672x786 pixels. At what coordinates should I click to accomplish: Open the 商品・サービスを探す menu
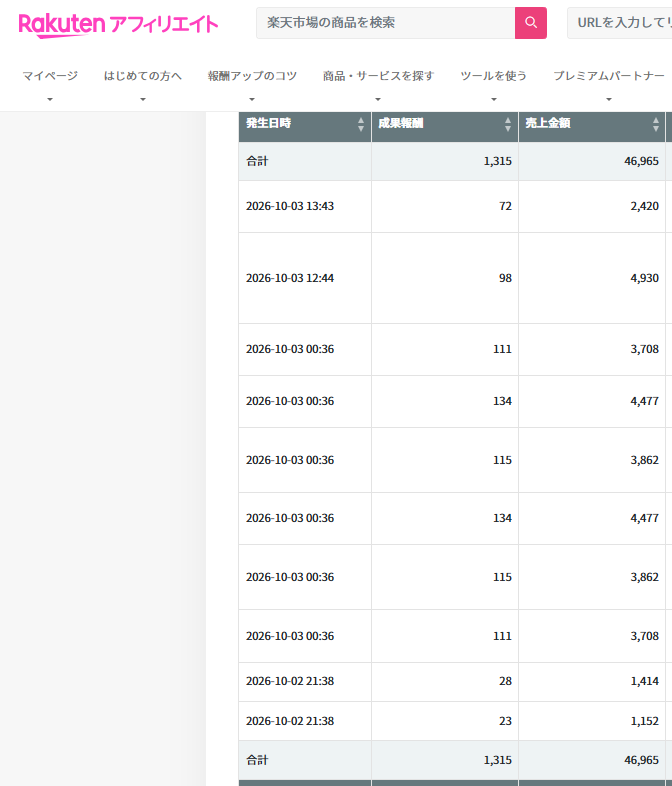click(x=378, y=76)
